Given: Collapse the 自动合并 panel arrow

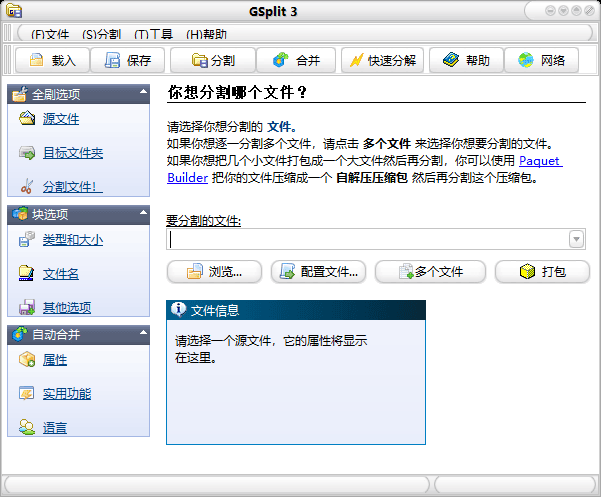Looking at the screenshot, I should 143,332.
